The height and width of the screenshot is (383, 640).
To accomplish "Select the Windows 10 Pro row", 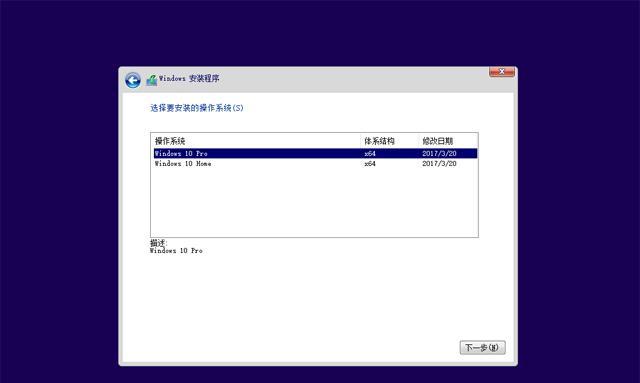I will pyautogui.click(x=315, y=154).
